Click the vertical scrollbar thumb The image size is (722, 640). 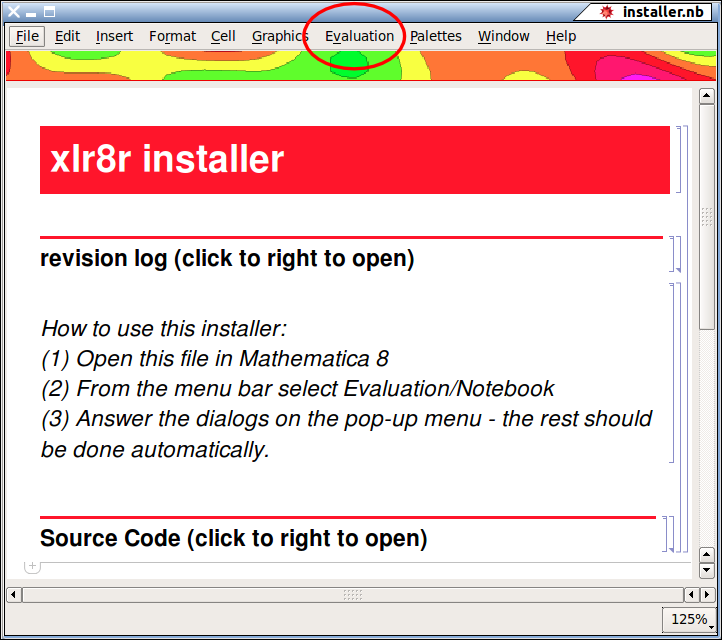click(707, 217)
